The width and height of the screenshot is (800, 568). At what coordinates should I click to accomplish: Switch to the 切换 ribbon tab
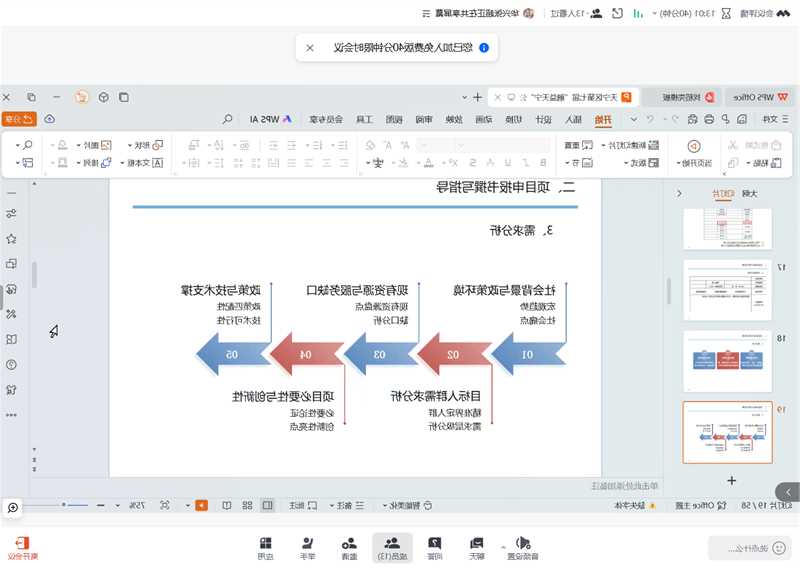coord(513,119)
